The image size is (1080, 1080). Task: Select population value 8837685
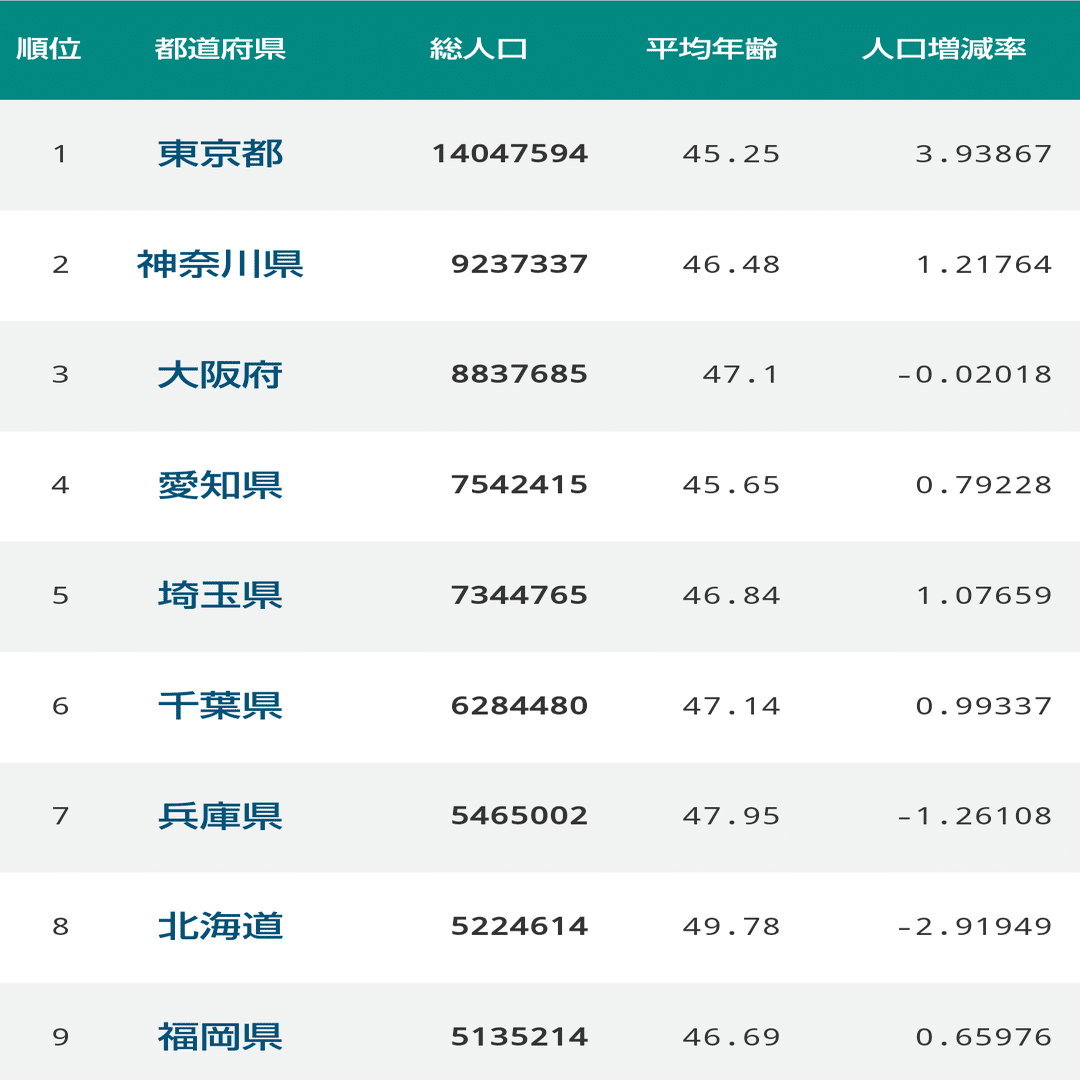(x=520, y=374)
